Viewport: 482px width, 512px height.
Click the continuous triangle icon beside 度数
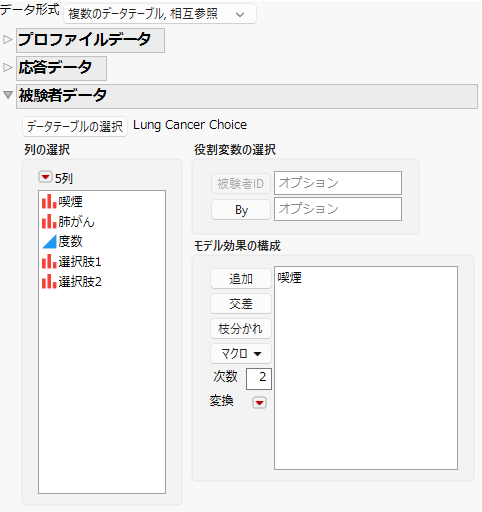point(49,242)
